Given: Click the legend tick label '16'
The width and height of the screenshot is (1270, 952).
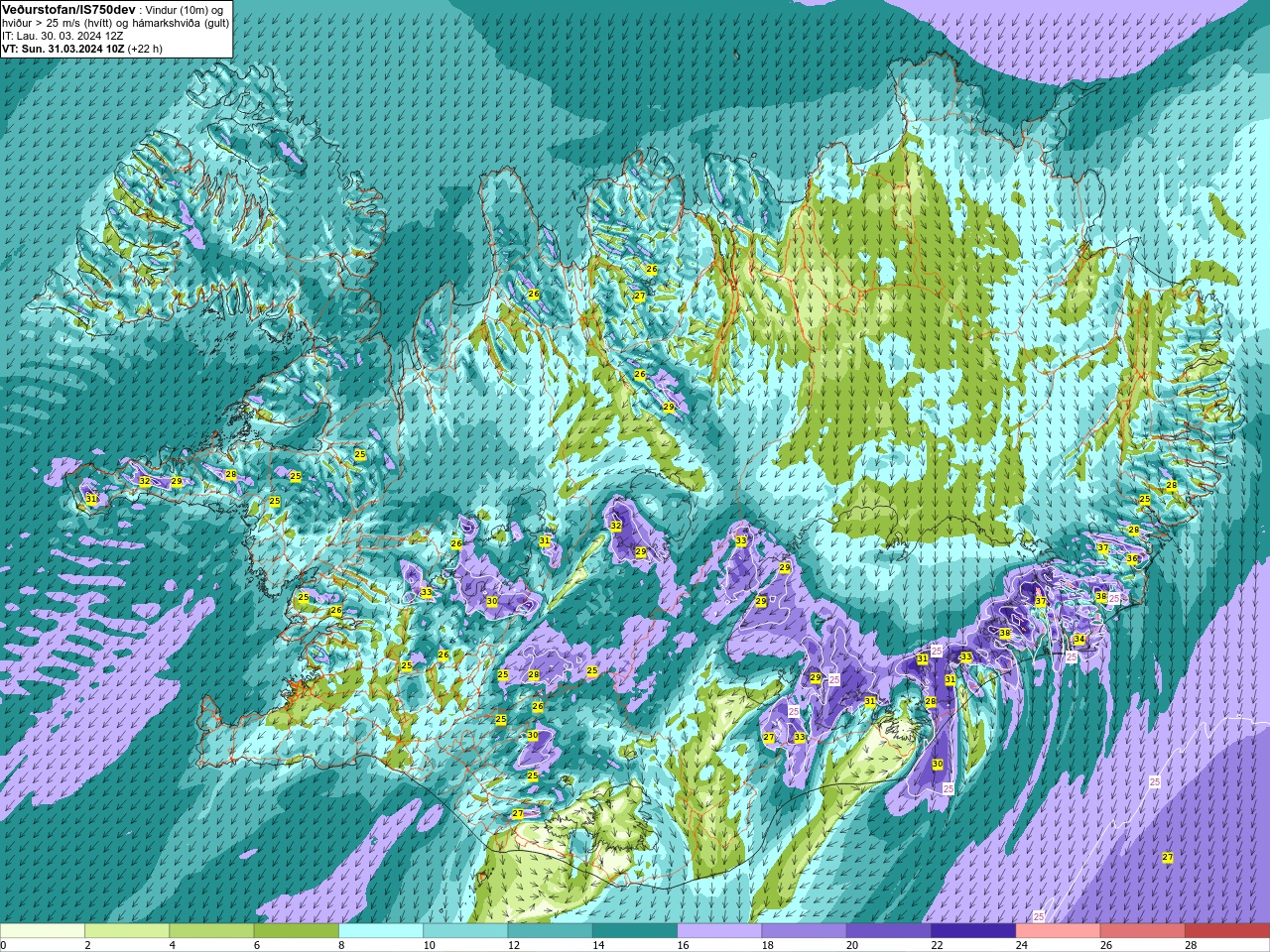Looking at the screenshot, I should point(683,945).
